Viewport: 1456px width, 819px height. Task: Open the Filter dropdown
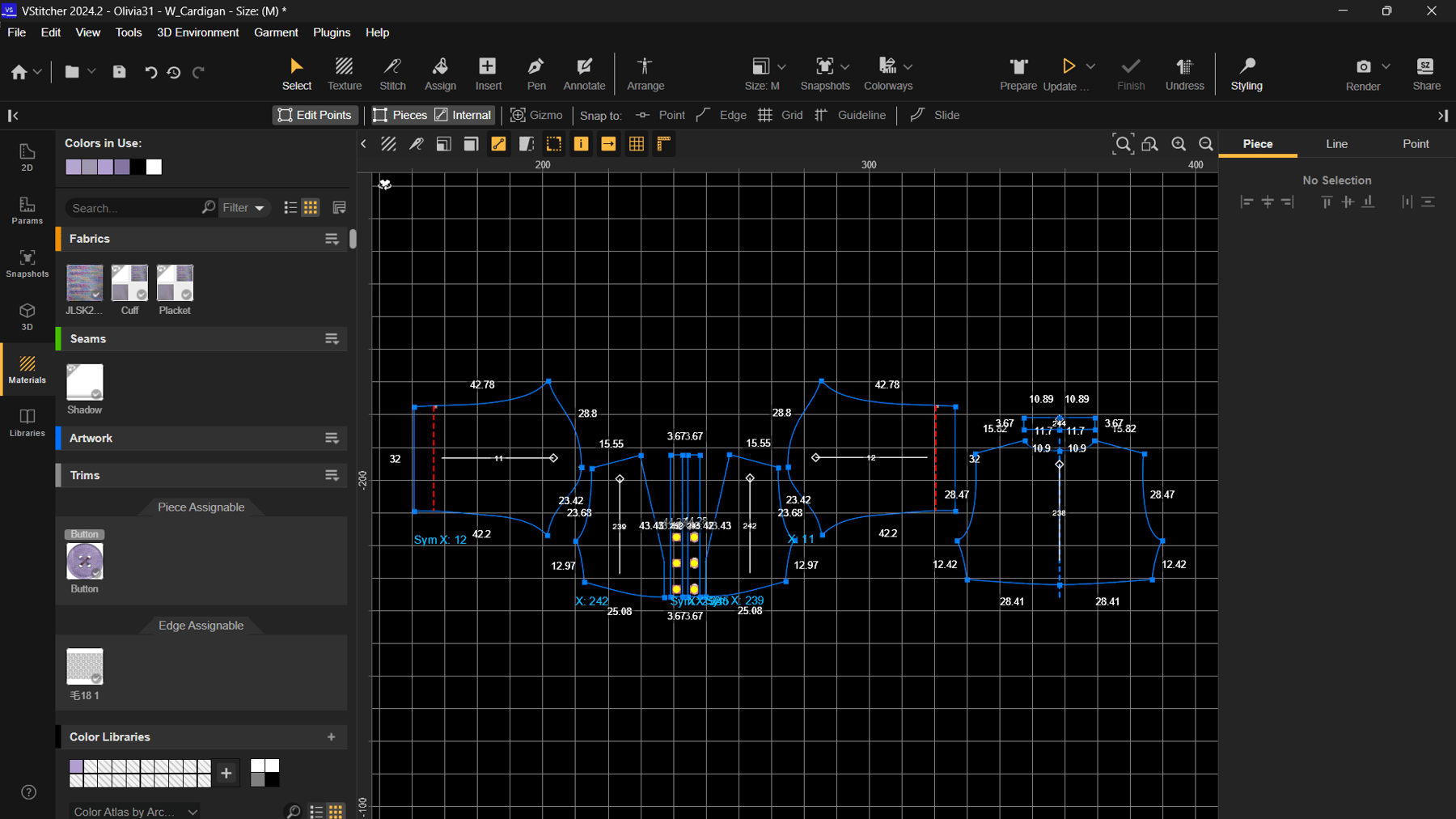[x=243, y=208]
